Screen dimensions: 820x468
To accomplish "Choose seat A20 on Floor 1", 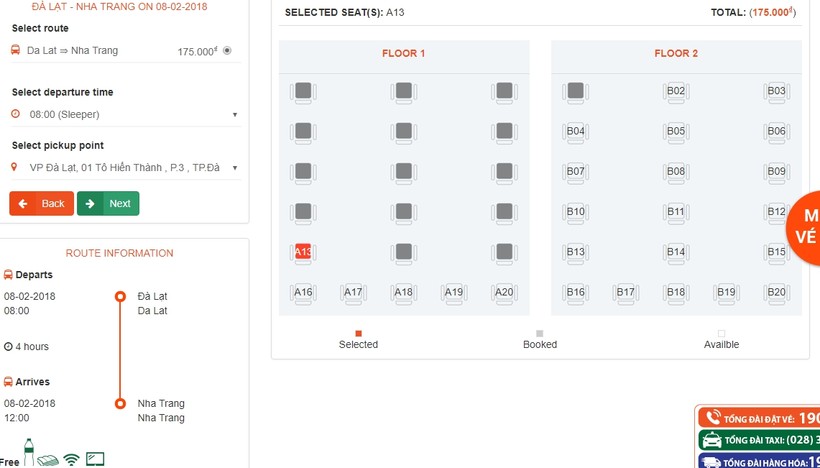I will pyautogui.click(x=504, y=293).
